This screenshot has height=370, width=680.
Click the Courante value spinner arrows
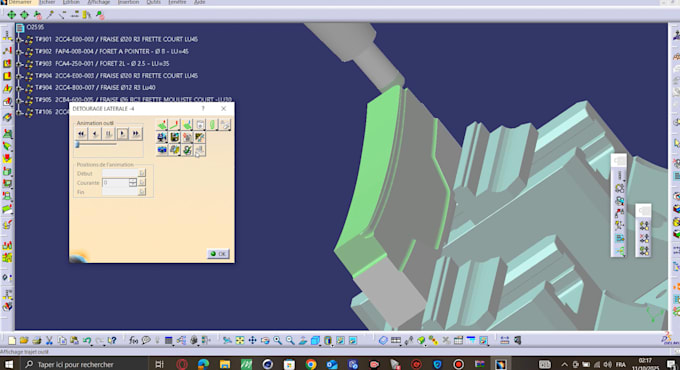pos(133,183)
